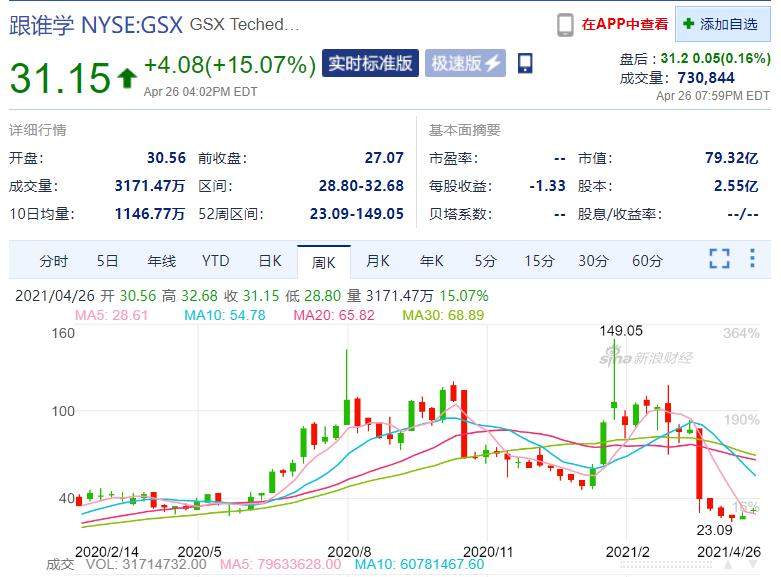The width and height of the screenshot is (781, 577).
Task: Click the 成交量 value 3171.47万
Action: 150,186
